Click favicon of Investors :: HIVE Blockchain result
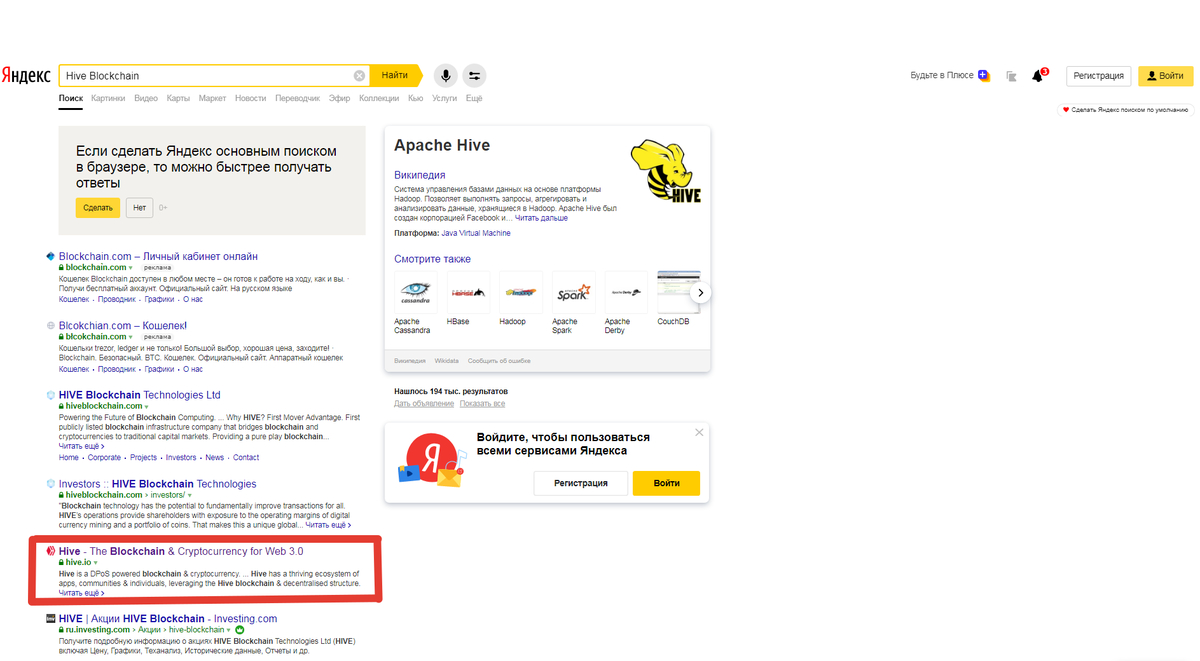This screenshot has height=661, width=1200. pos(51,484)
